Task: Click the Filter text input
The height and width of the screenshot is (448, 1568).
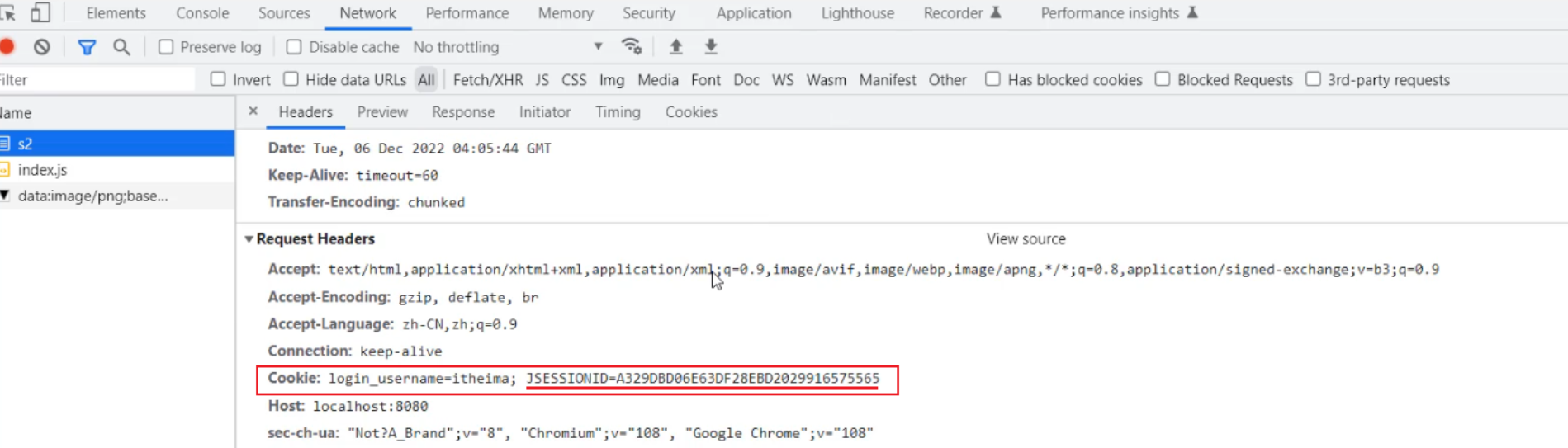Action: pyautogui.click(x=97, y=80)
